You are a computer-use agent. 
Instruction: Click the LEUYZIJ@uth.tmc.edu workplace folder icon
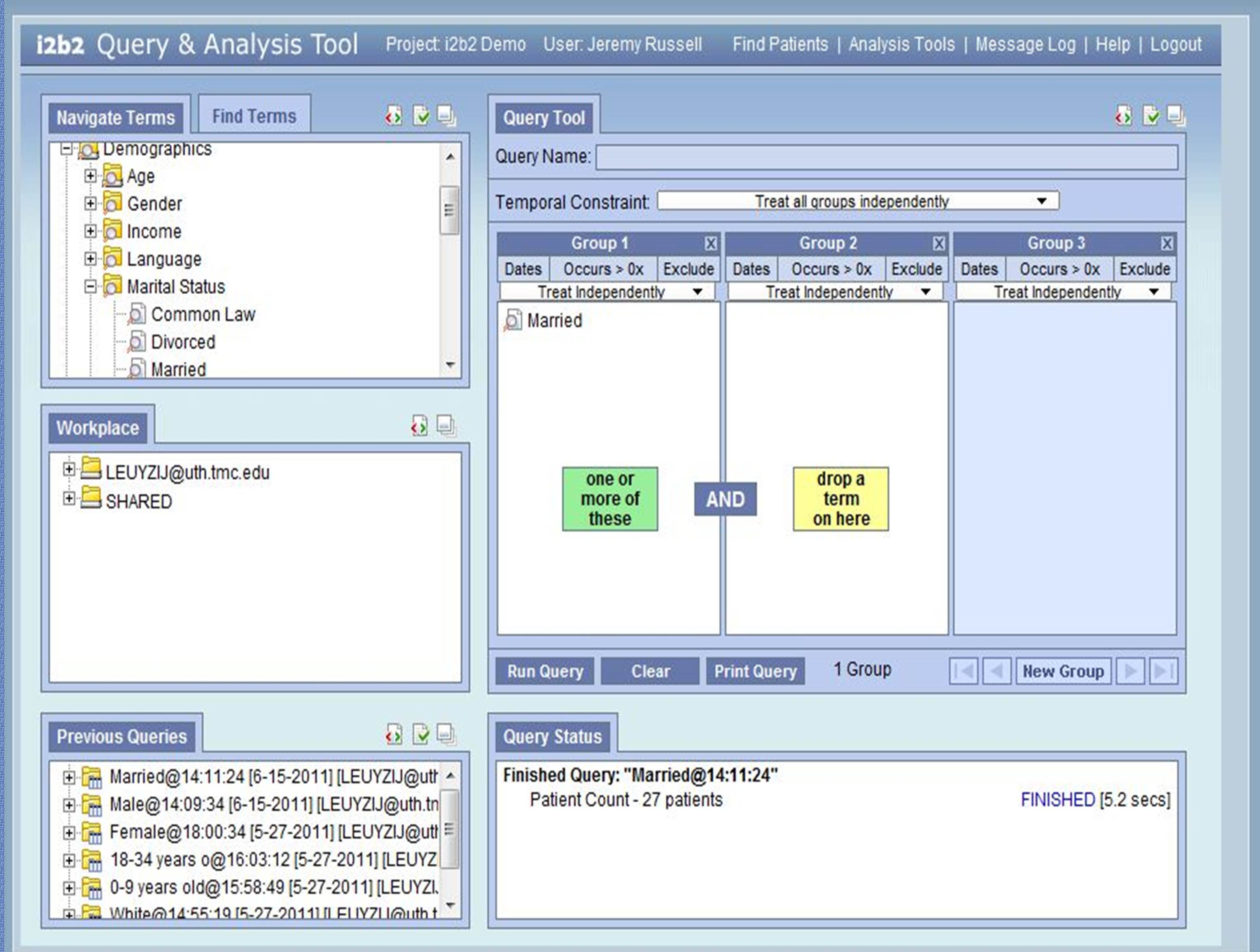click(x=91, y=469)
